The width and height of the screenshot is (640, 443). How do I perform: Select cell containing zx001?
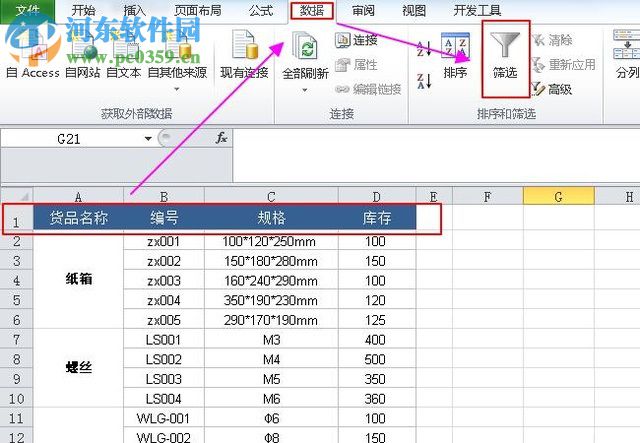tap(164, 241)
